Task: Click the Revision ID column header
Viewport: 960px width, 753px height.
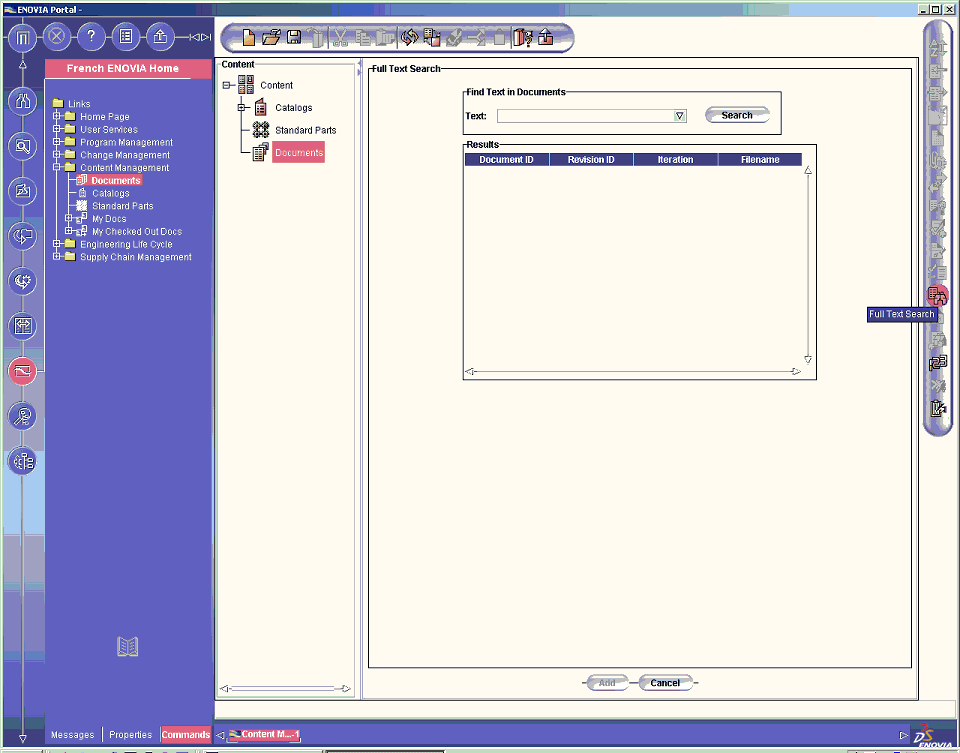Action: click(591, 160)
